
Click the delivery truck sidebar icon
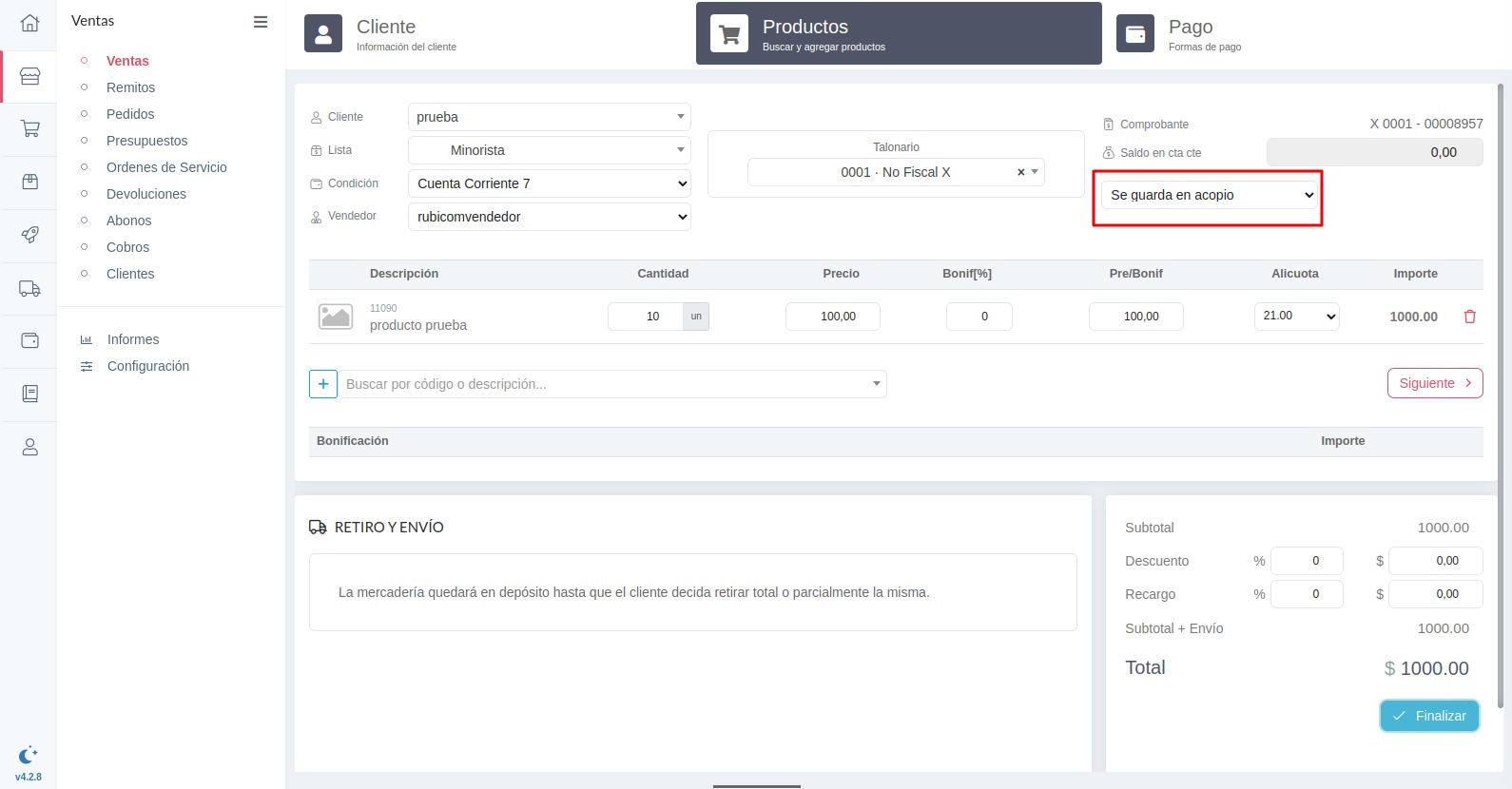pyautogui.click(x=29, y=288)
